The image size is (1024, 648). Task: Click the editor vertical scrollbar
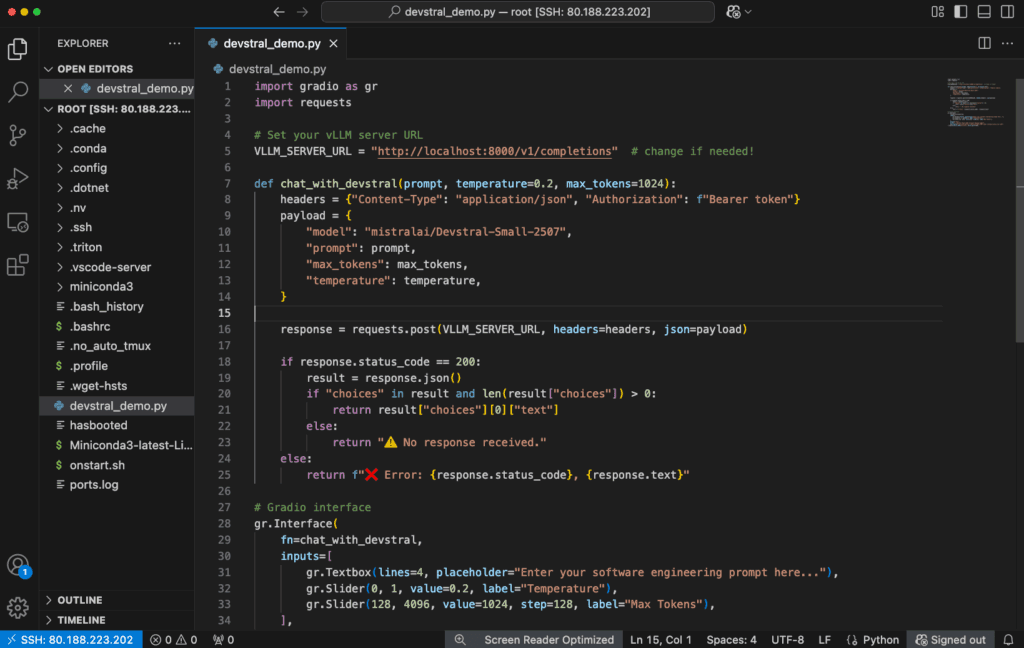tap(1019, 209)
